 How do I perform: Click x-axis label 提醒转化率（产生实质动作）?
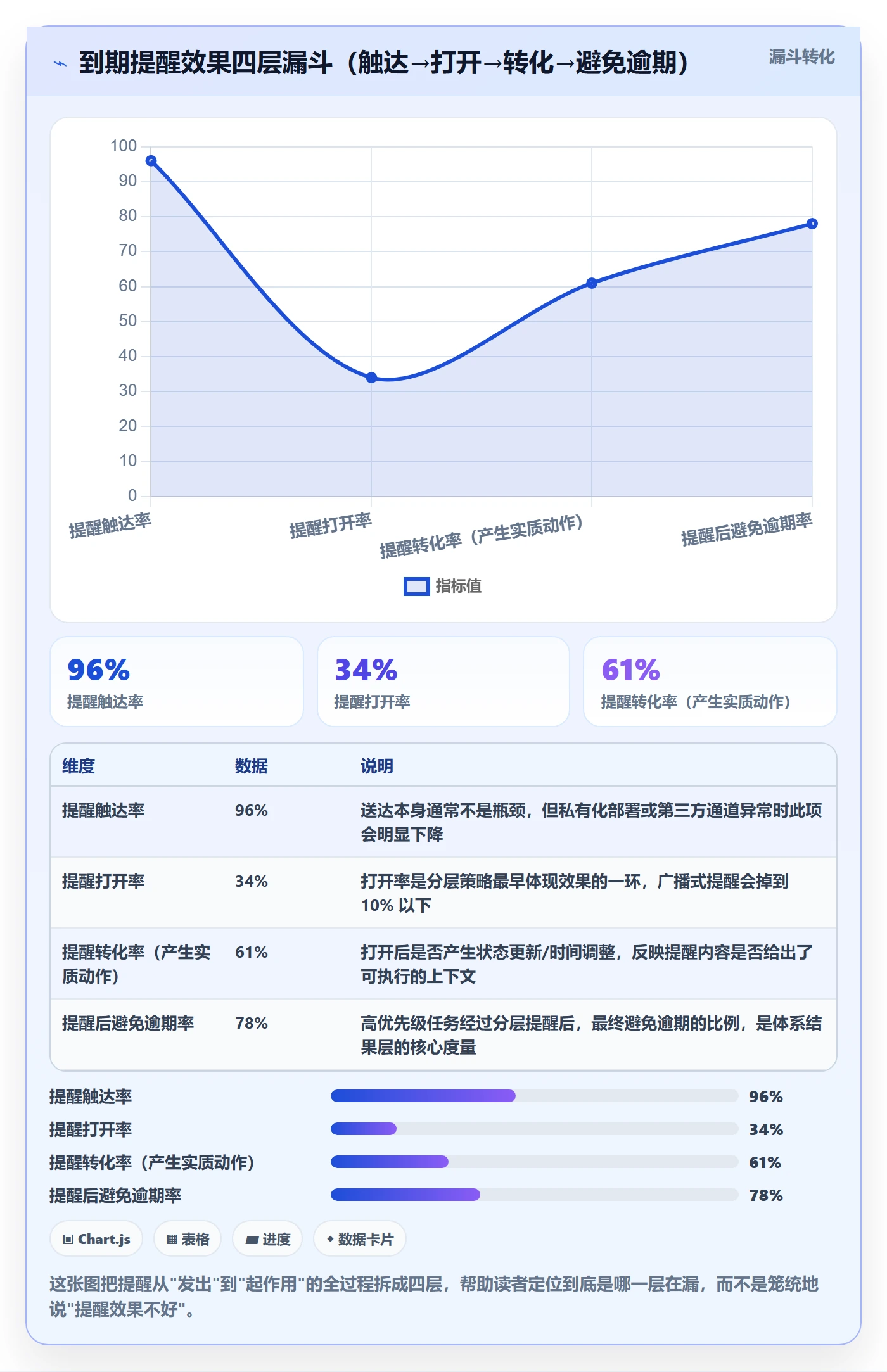click(x=482, y=536)
